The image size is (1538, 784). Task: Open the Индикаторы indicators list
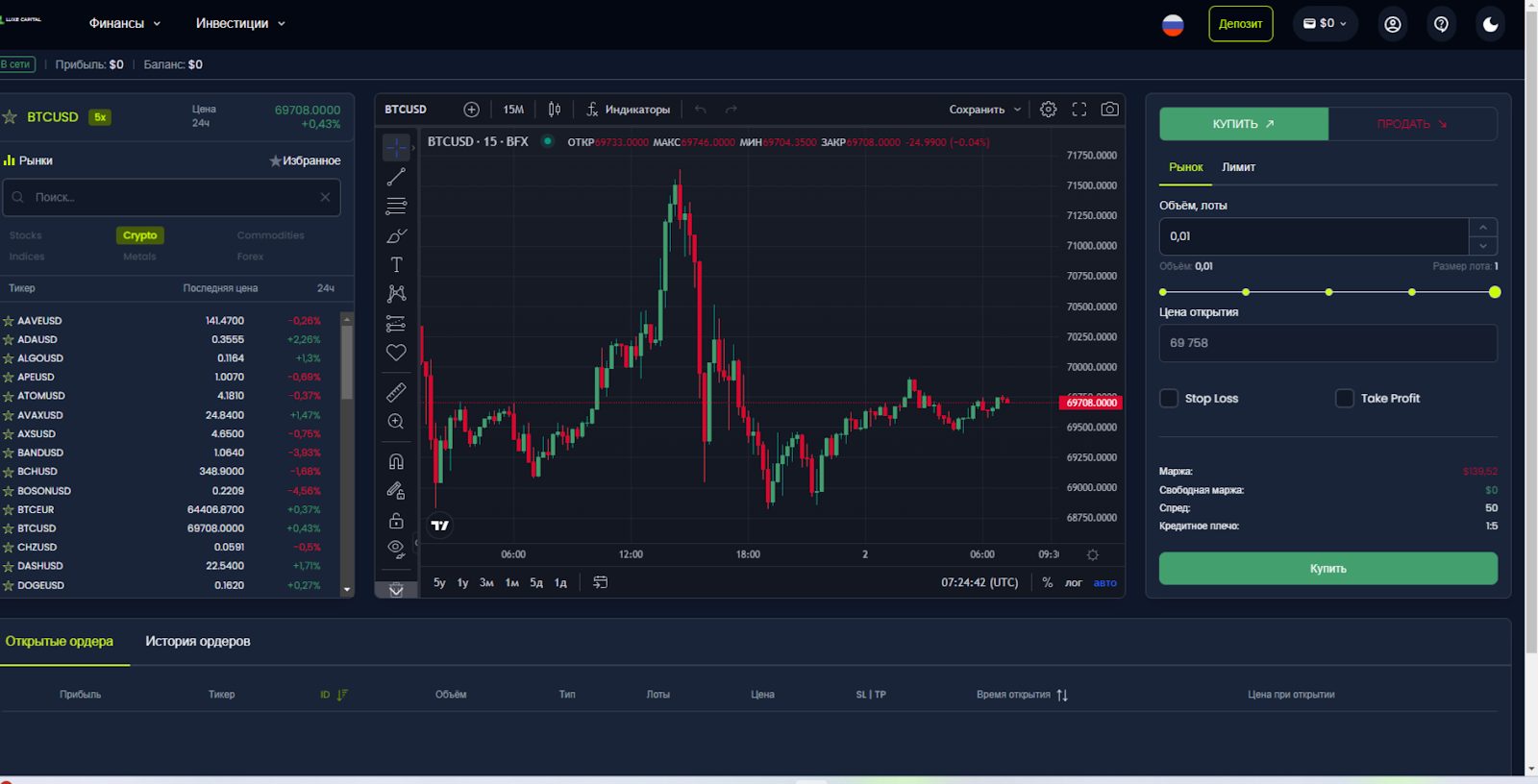(x=628, y=110)
